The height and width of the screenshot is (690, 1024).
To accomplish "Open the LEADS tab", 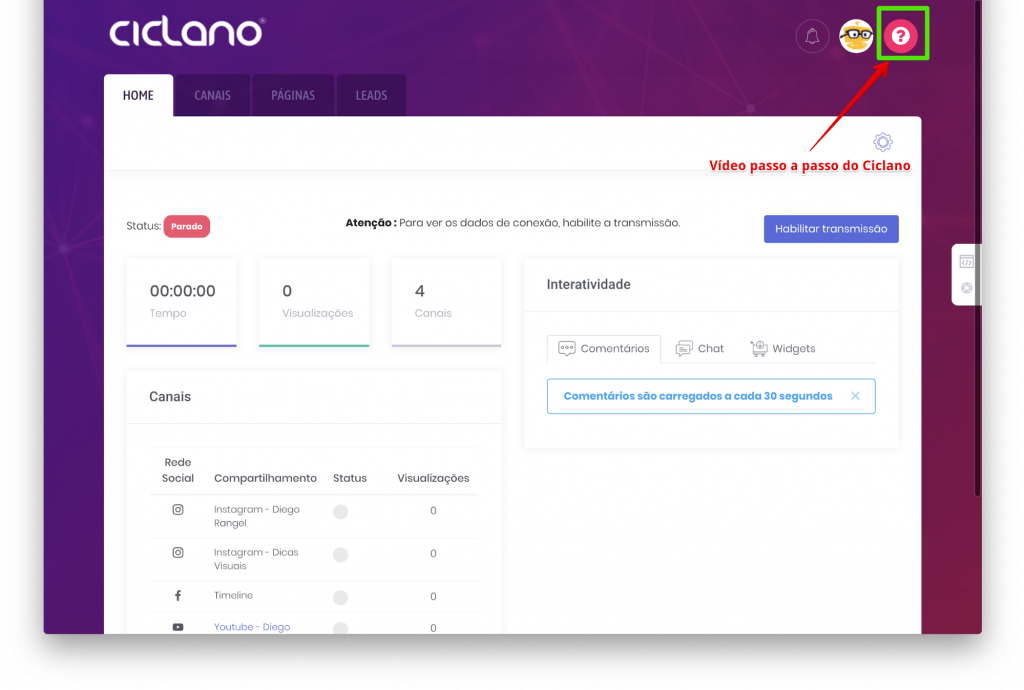I will click(371, 95).
